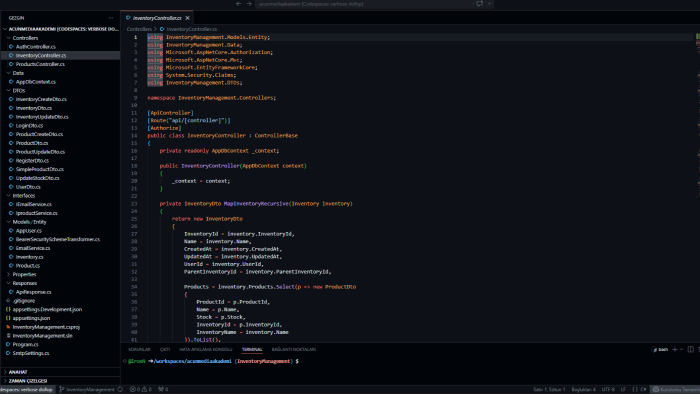The width and height of the screenshot is (700, 394).
Task: Open BearerSecuritySchemeTransformer.cs
Action: click(58, 239)
